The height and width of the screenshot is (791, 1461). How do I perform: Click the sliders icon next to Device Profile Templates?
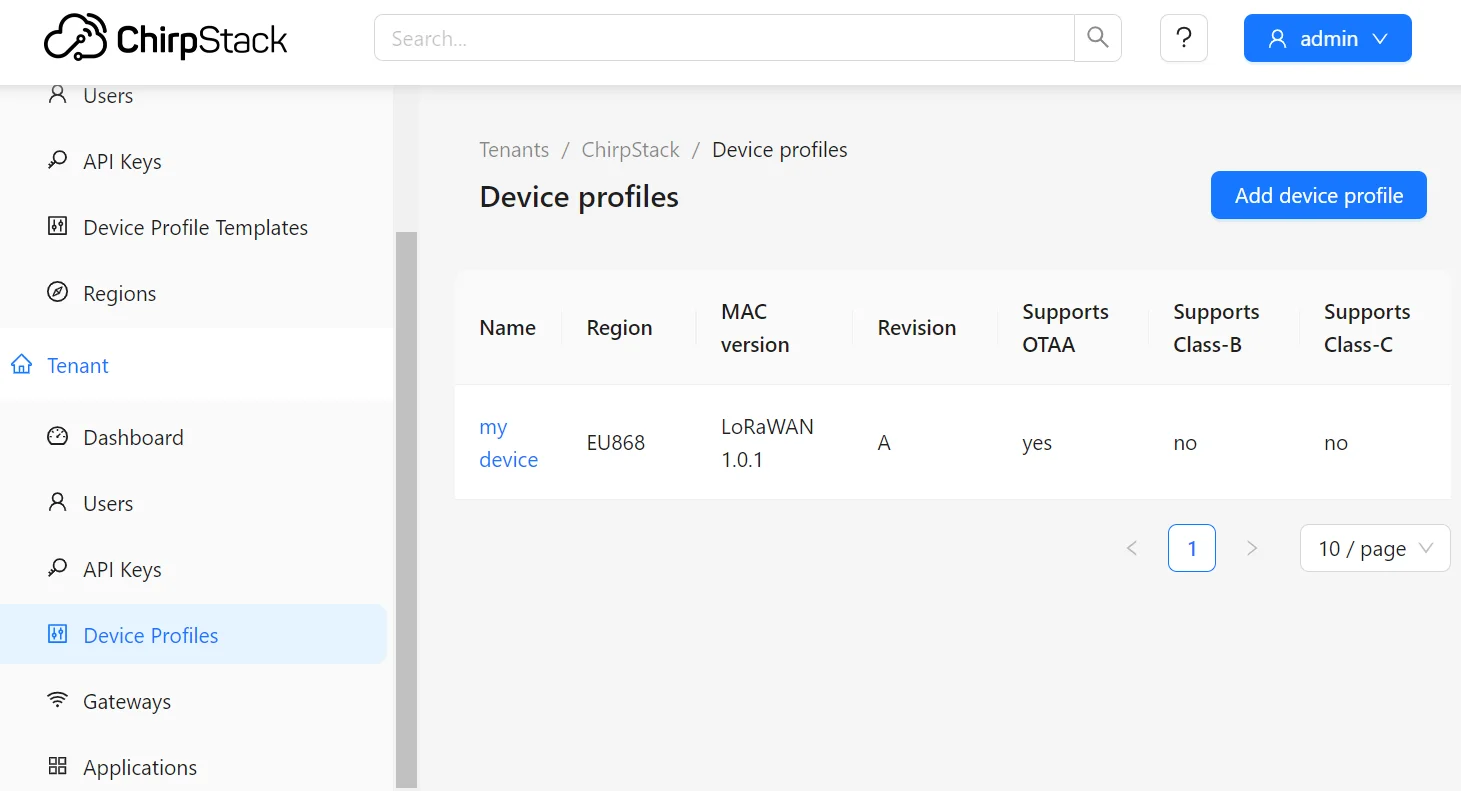[58, 227]
